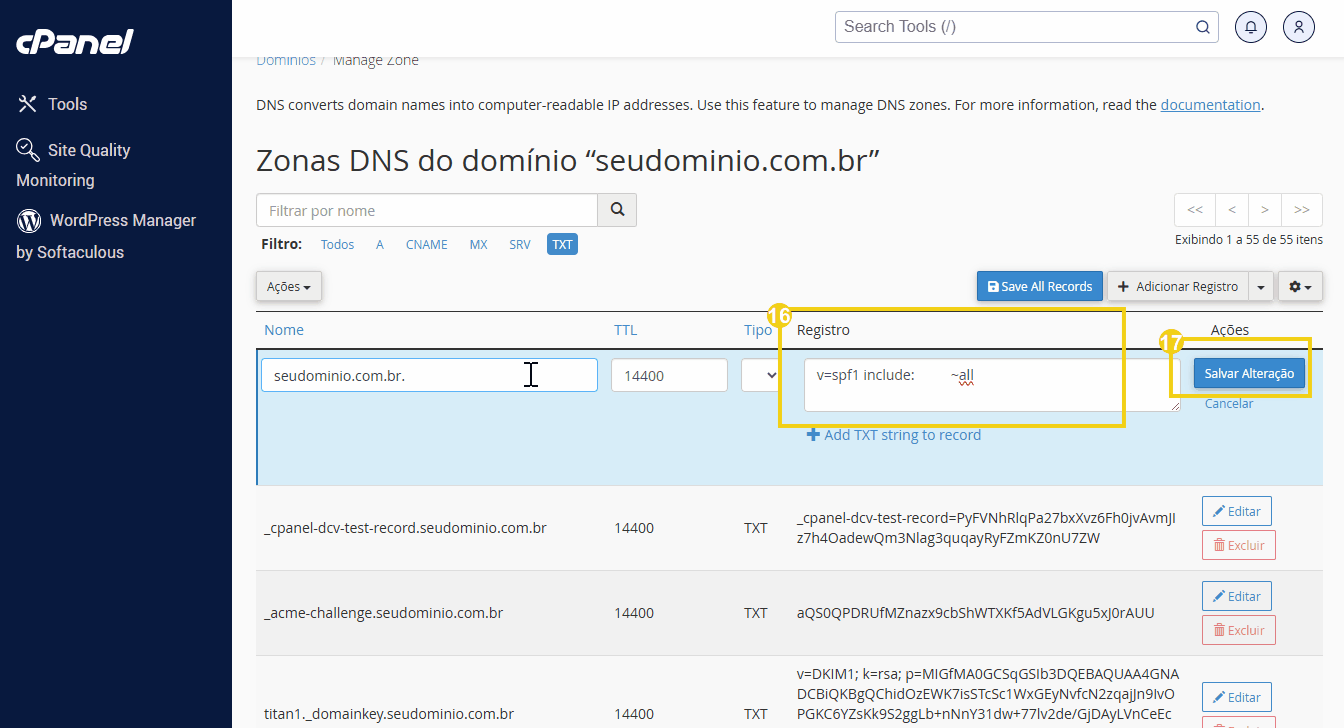Viewport: 1344px width, 728px height.
Task: Open Site Quality Monitoring
Action: 74,165
